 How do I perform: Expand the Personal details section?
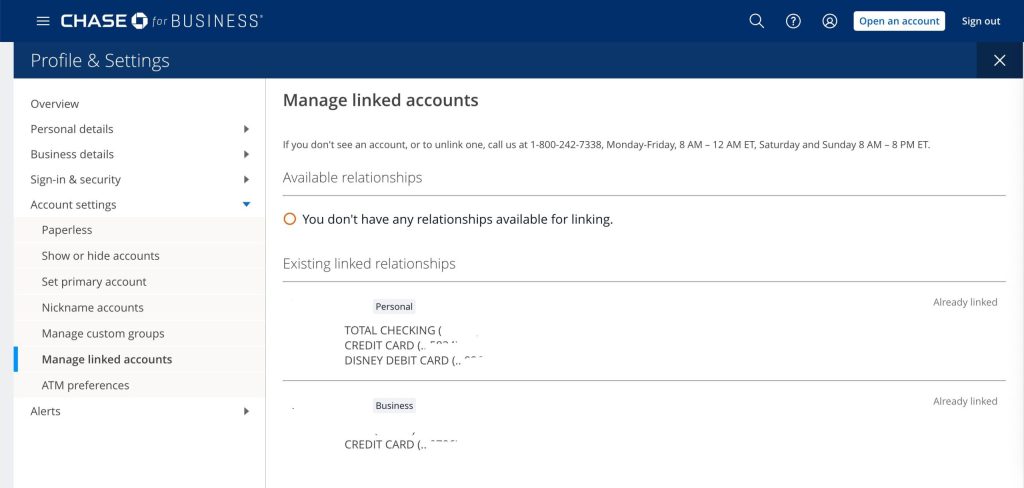tap(246, 129)
